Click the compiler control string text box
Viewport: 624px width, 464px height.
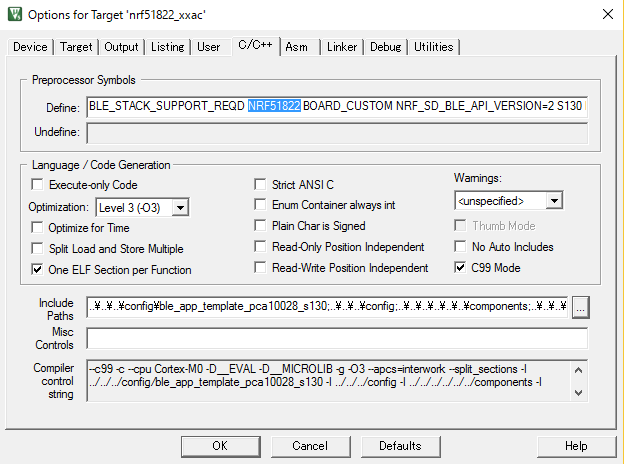pos(337,381)
